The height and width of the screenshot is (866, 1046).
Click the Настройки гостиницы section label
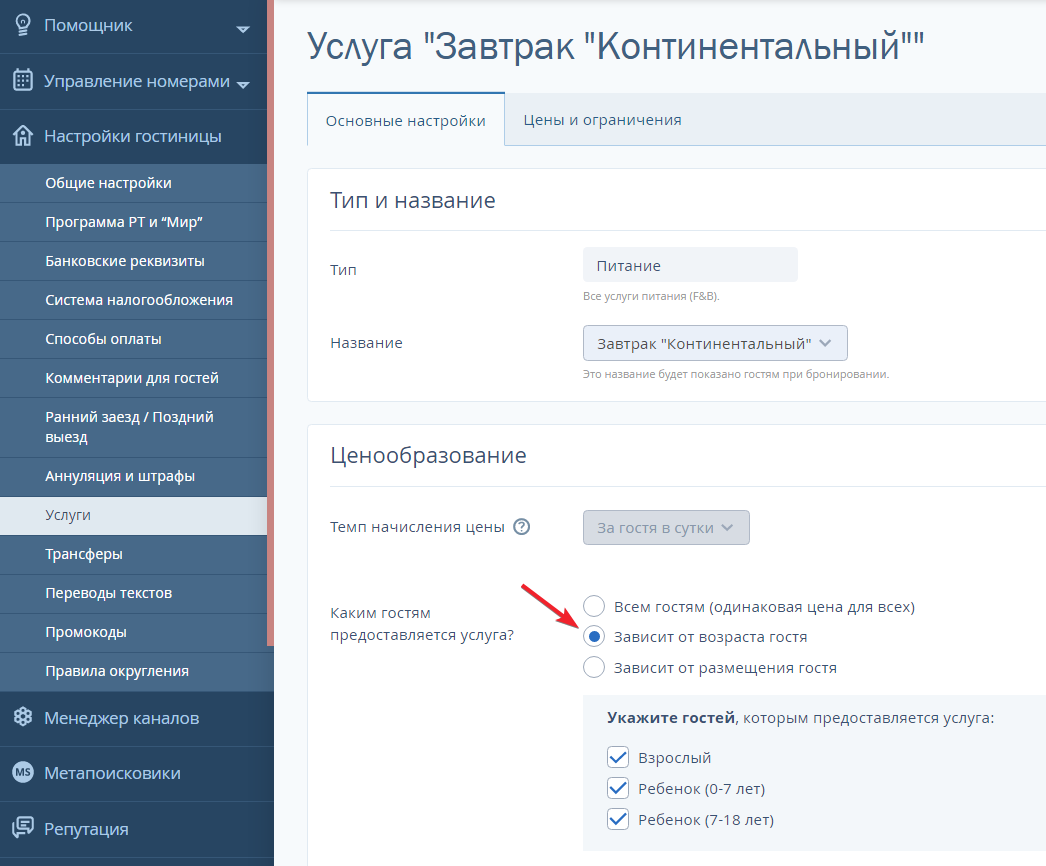coord(133,136)
